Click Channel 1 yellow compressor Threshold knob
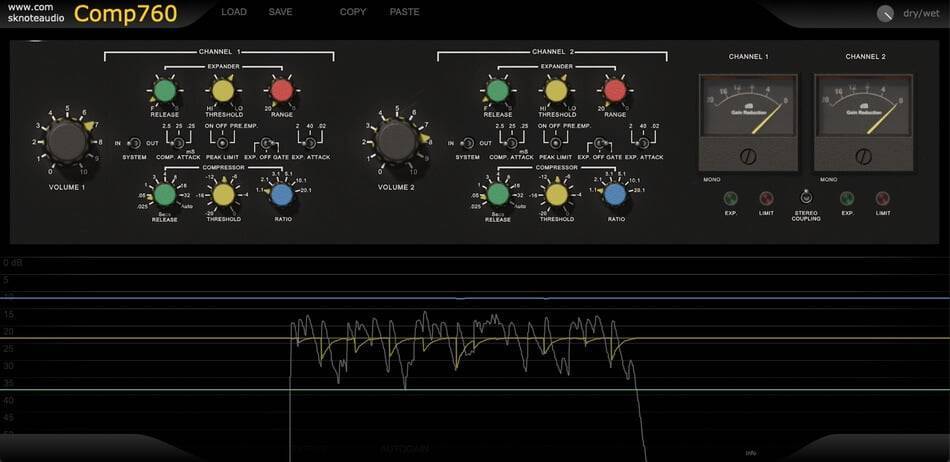The width and height of the screenshot is (950, 462). coord(224,194)
